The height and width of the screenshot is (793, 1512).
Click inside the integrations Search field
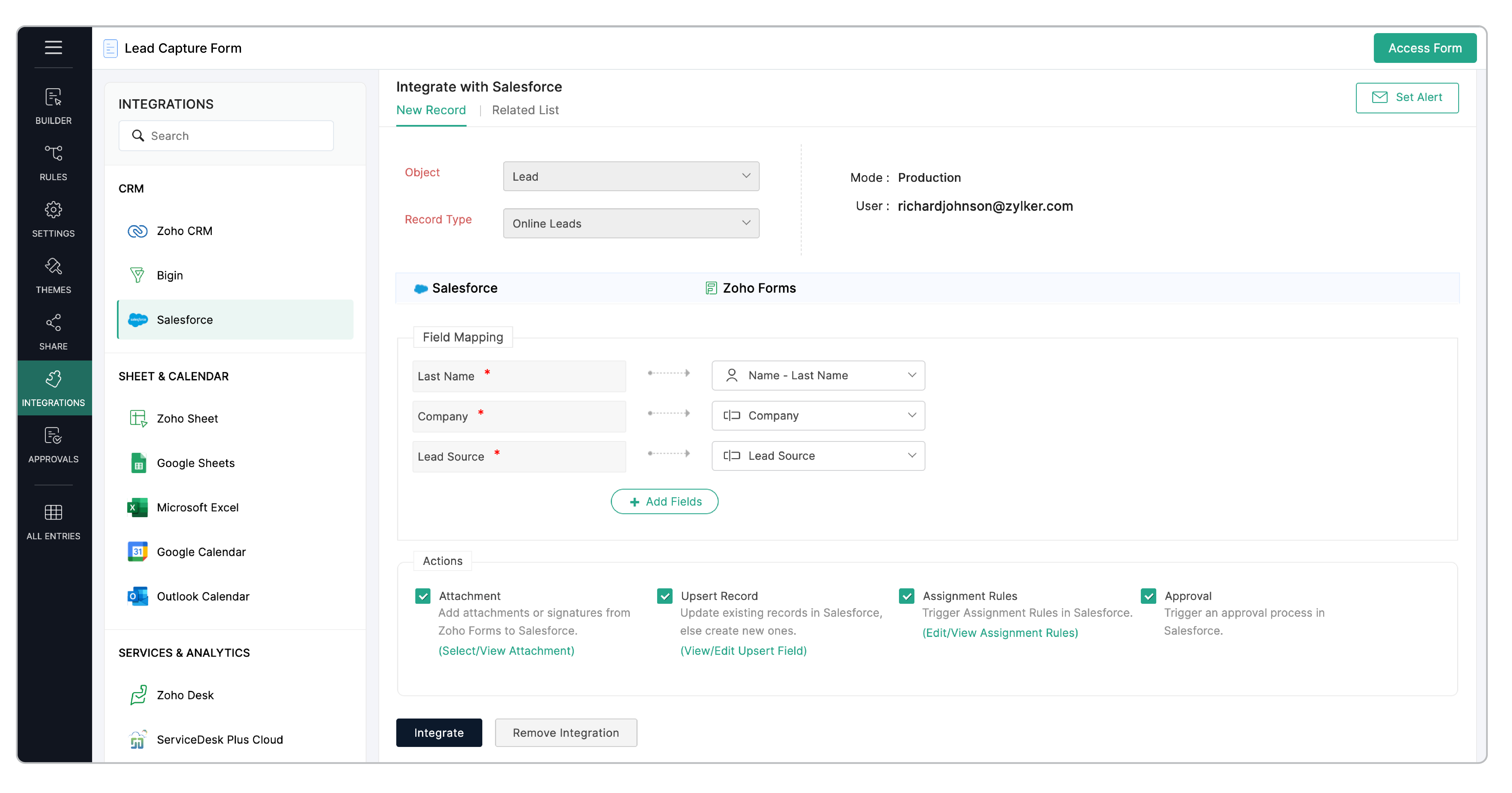[x=226, y=136]
